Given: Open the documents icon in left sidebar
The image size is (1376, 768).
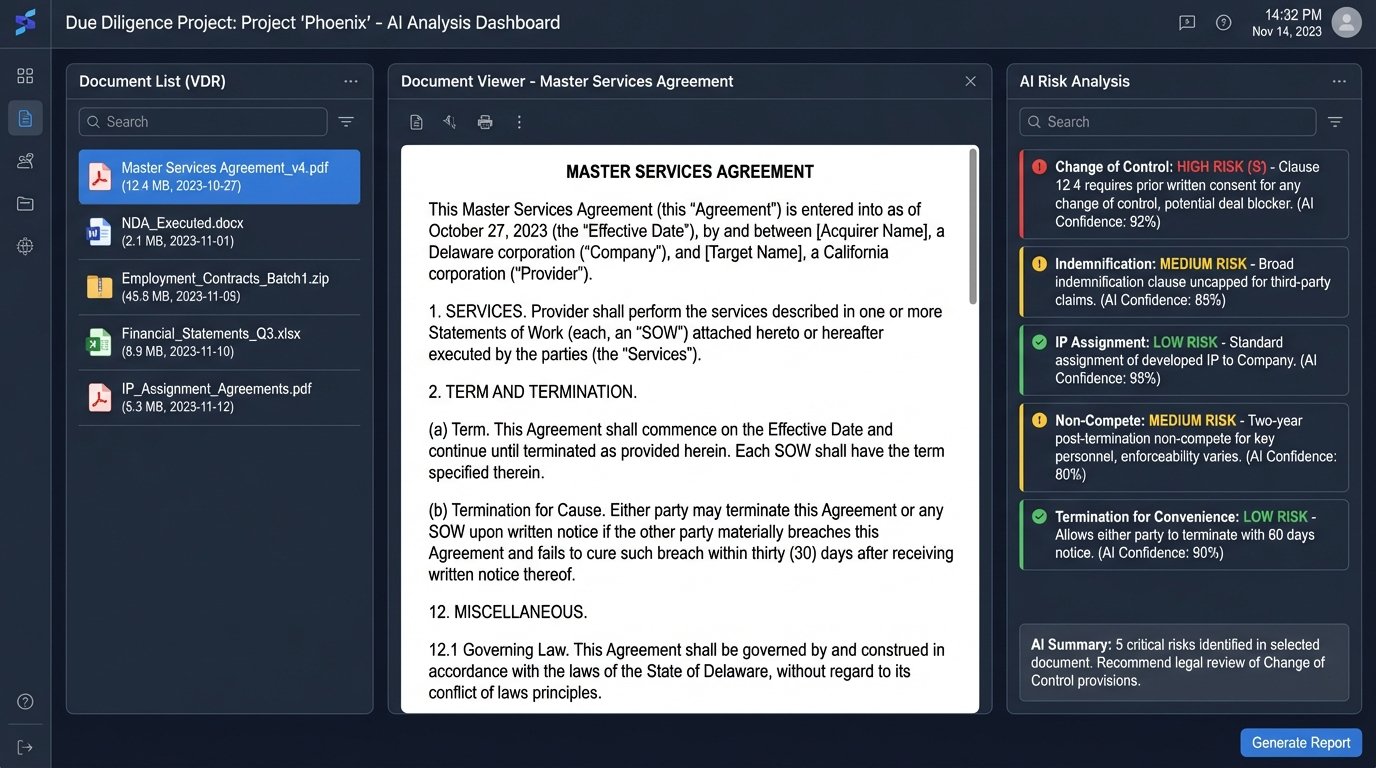Looking at the screenshot, I should [25, 118].
